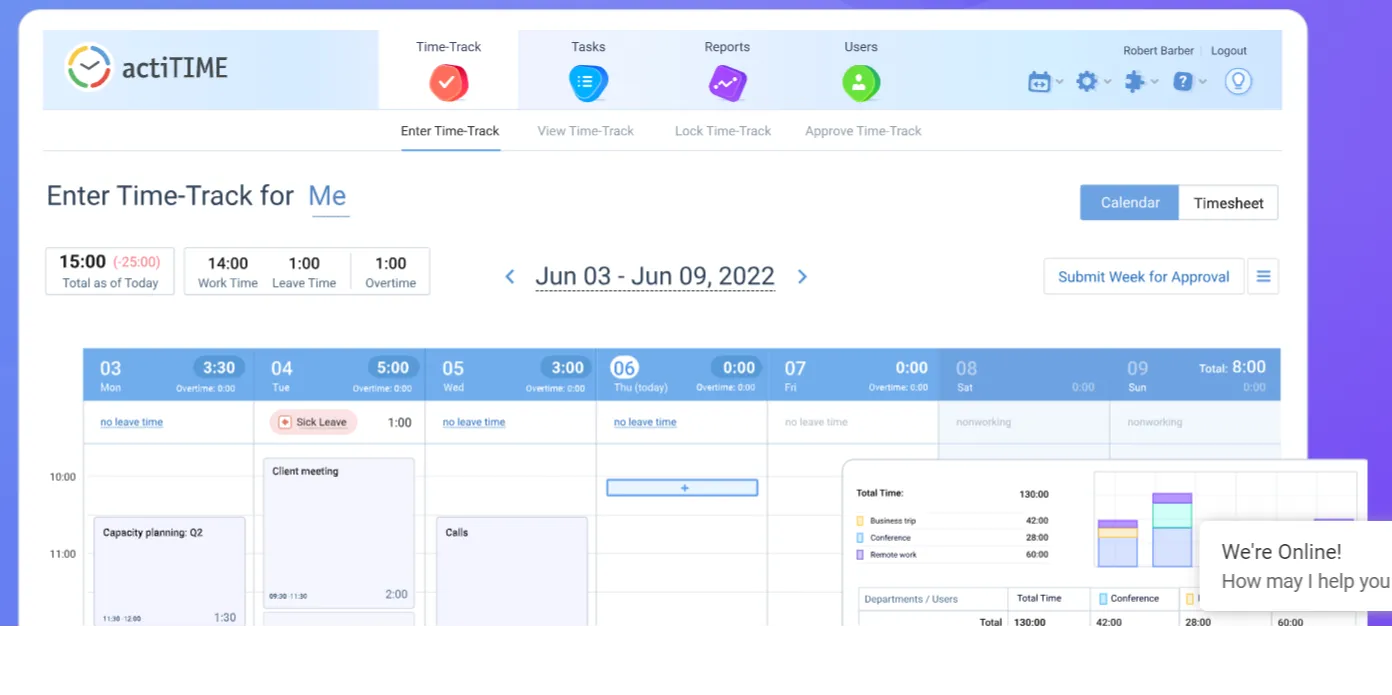This screenshot has height=695, width=1392.
Task: Switch to Calendar view
Action: point(1129,203)
